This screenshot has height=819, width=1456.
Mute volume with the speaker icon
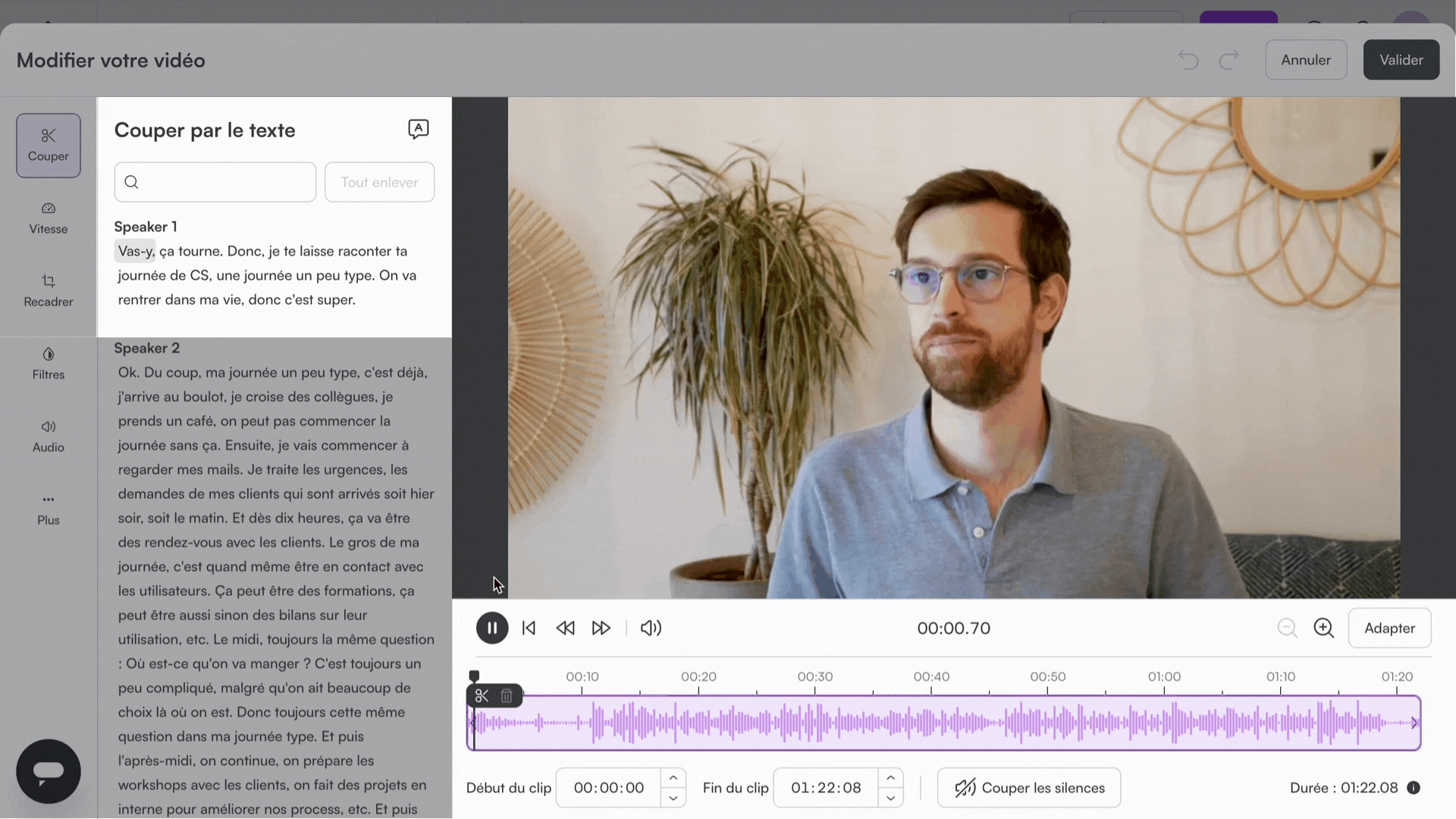coord(651,628)
